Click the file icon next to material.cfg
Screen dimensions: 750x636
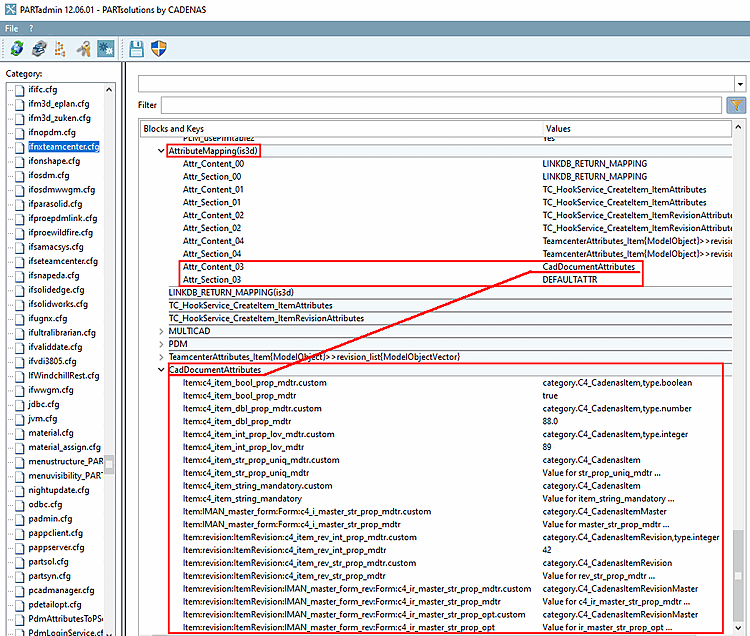(x=20, y=433)
